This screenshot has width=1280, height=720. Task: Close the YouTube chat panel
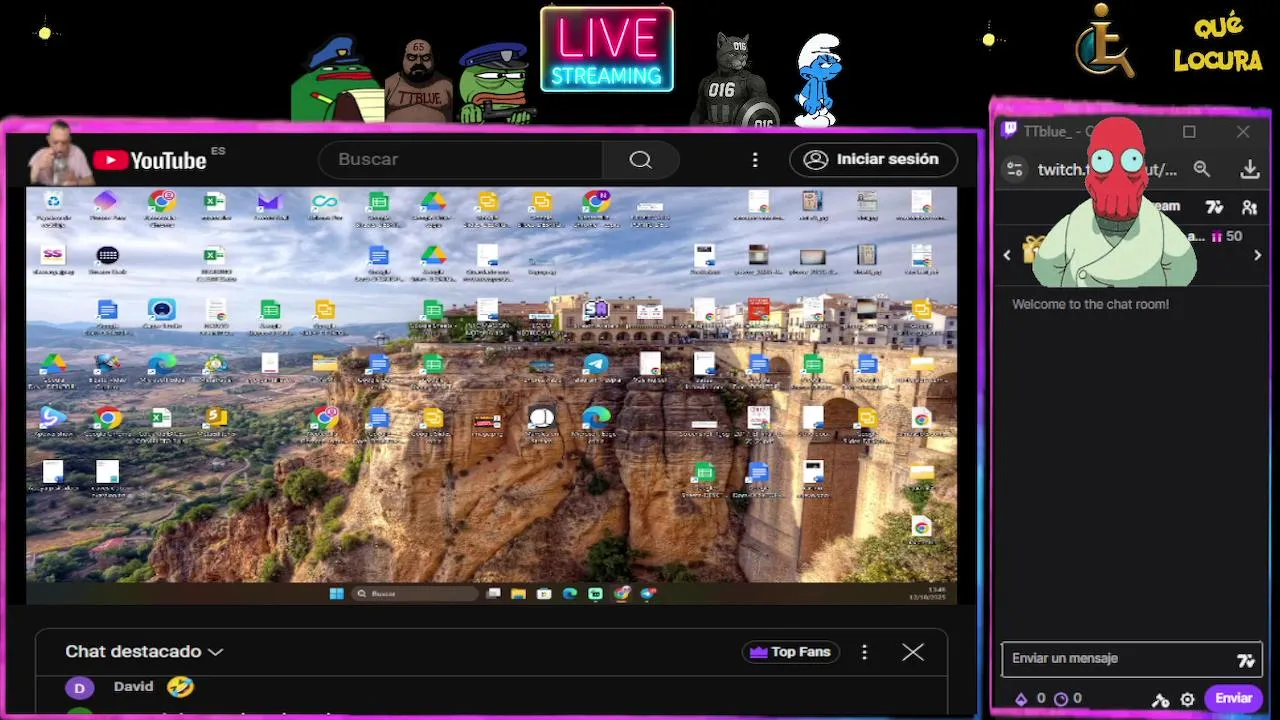point(913,652)
